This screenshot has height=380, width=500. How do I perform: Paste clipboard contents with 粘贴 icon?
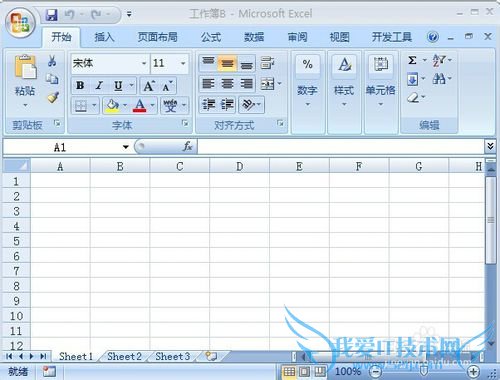coord(25,67)
